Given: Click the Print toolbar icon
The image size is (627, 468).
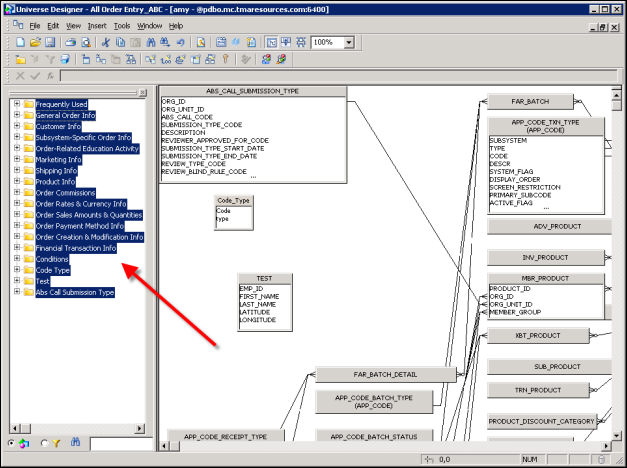Looking at the screenshot, I should click(x=71, y=43).
